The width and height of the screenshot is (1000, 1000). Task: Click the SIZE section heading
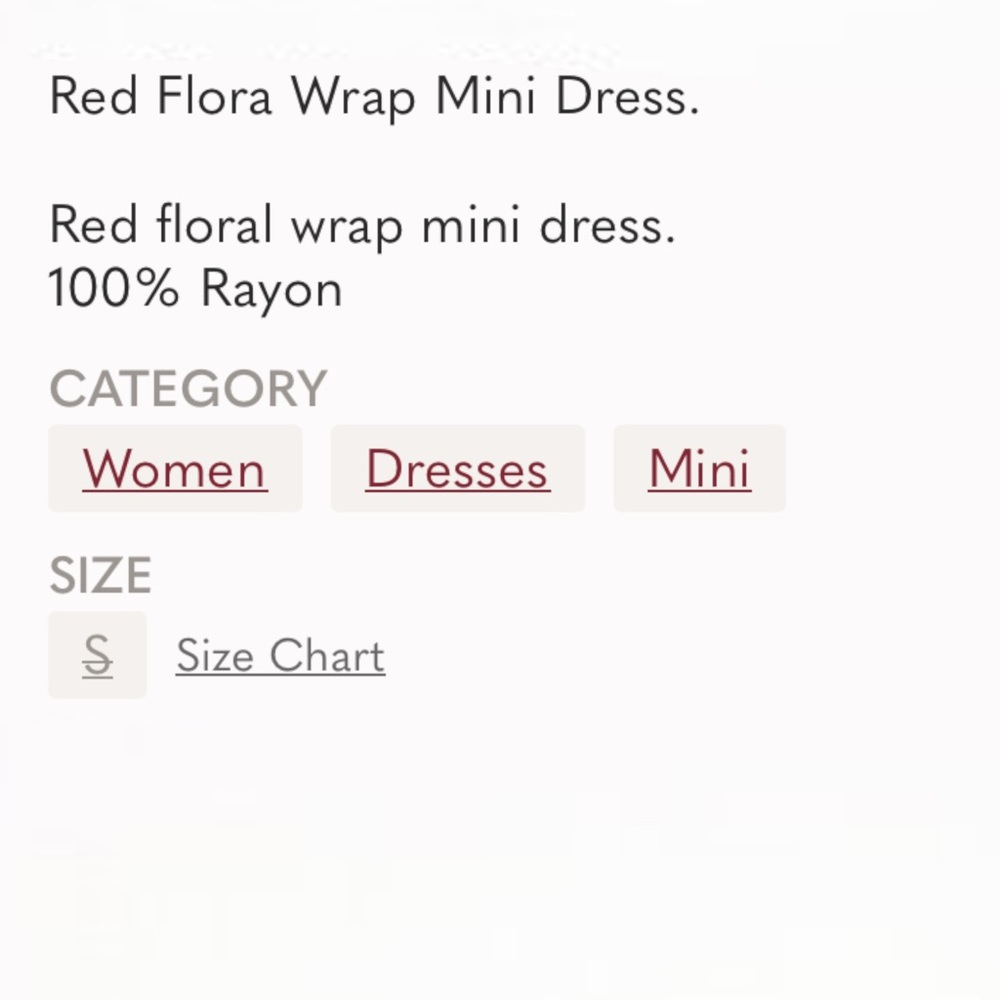click(101, 574)
